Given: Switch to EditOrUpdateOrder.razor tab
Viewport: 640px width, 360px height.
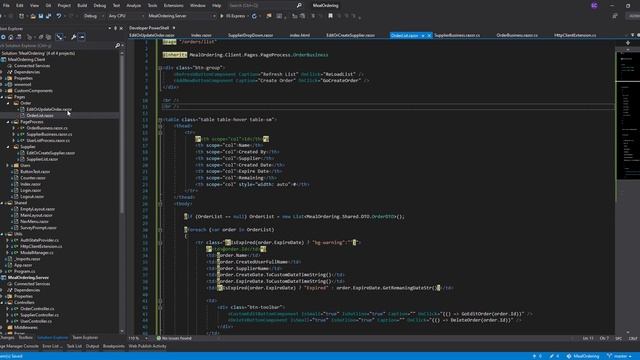Looking at the screenshot, I should click(x=152, y=36).
